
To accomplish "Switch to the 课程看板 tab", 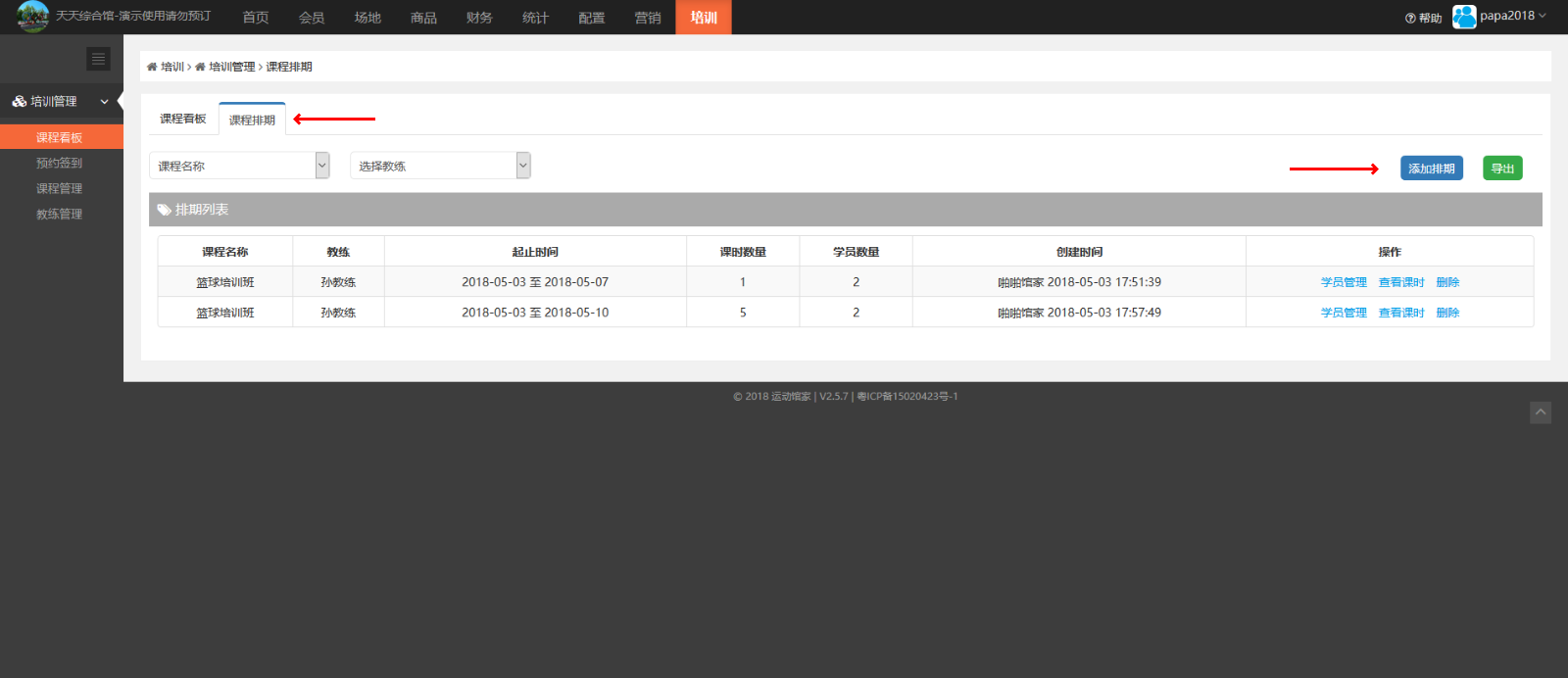I will [183, 119].
